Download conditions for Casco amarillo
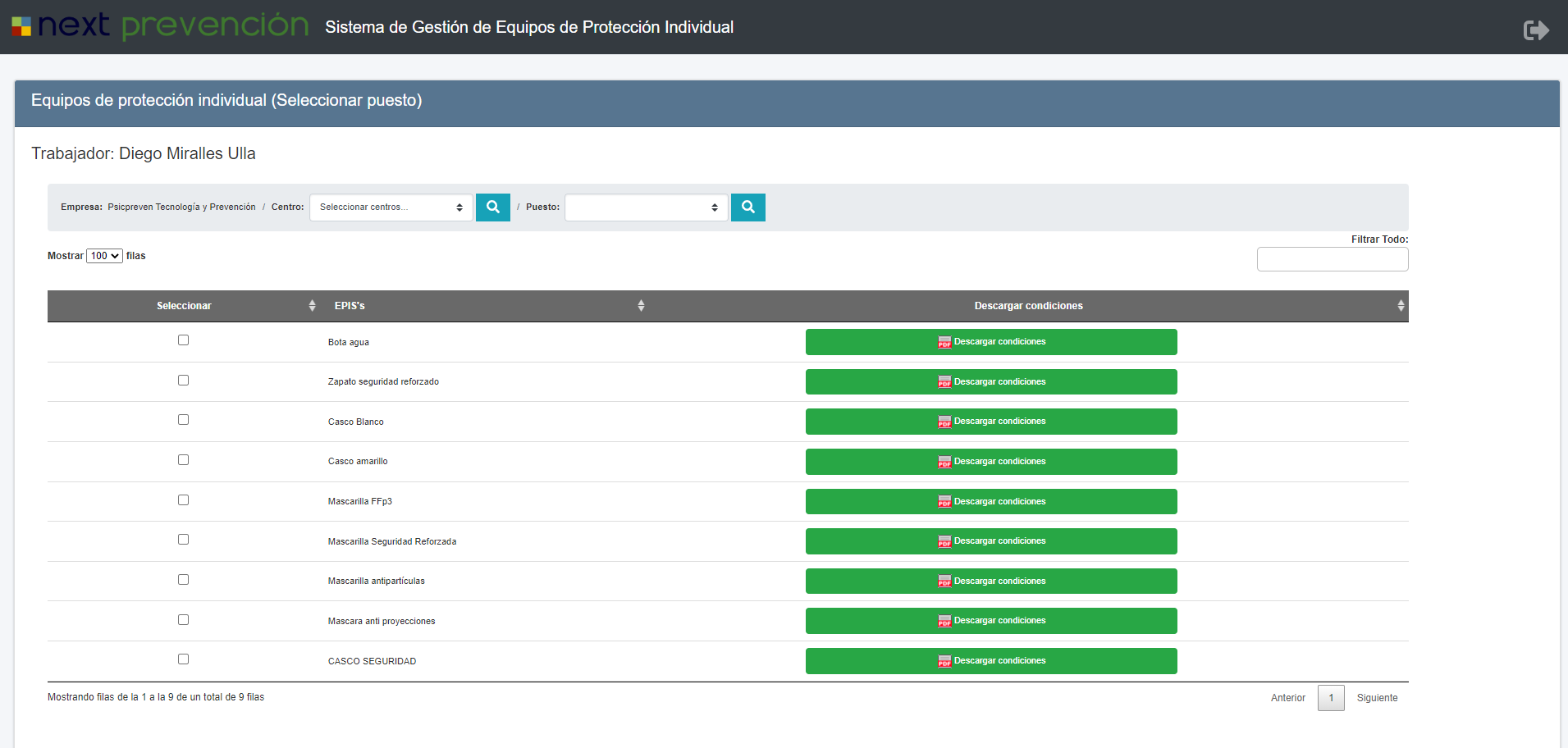Viewport: 1568px width, 748px height. pyautogui.click(x=990, y=462)
